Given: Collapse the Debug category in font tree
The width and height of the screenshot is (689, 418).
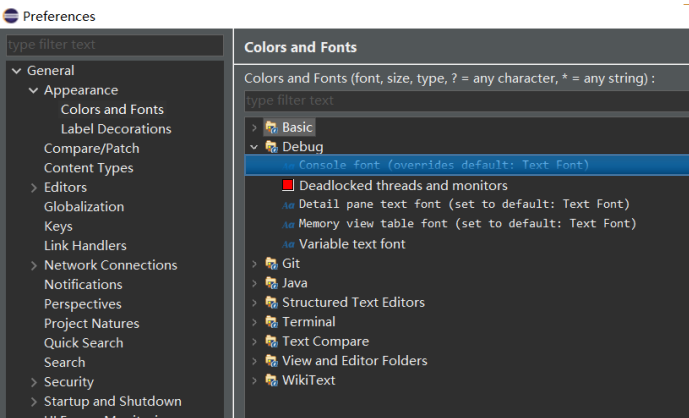Looking at the screenshot, I should [x=254, y=147].
